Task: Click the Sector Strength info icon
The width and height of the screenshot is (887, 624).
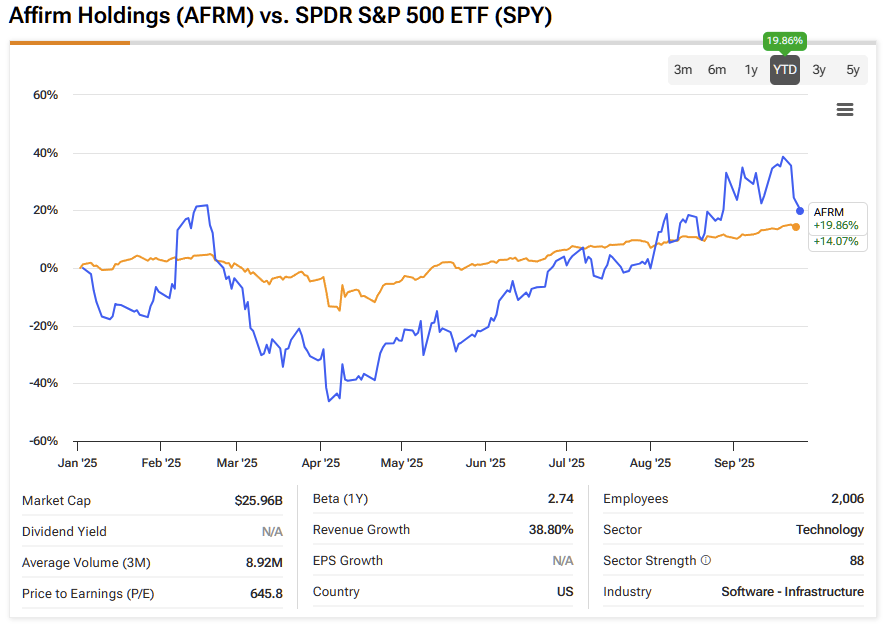Action: (705, 560)
